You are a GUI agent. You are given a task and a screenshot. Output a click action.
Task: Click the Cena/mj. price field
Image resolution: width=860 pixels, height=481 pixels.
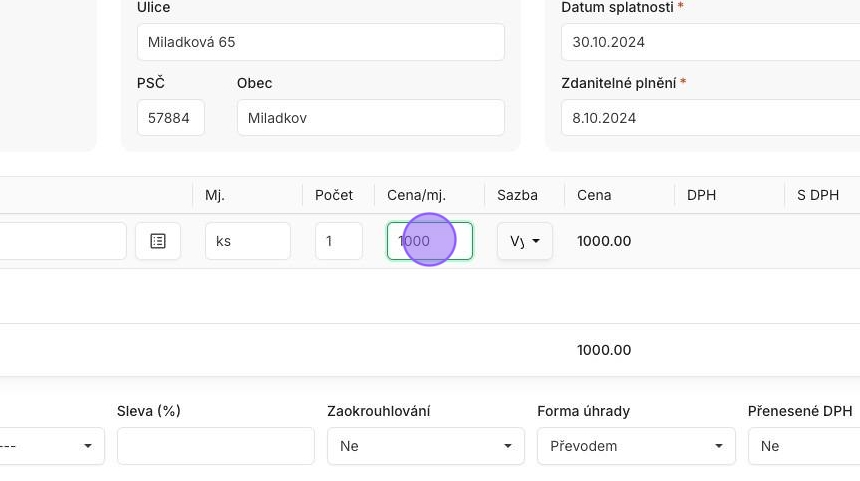pyautogui.click(x=430, y=241)
